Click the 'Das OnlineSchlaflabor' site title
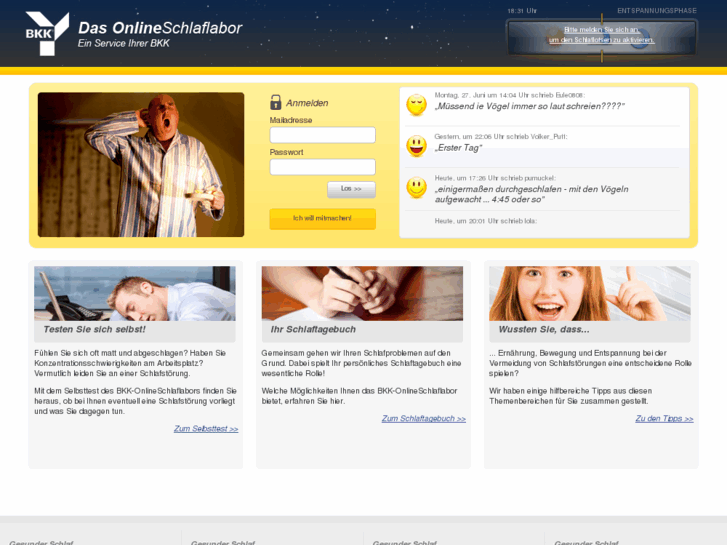The image size is (727, 545). click(160, 28)
